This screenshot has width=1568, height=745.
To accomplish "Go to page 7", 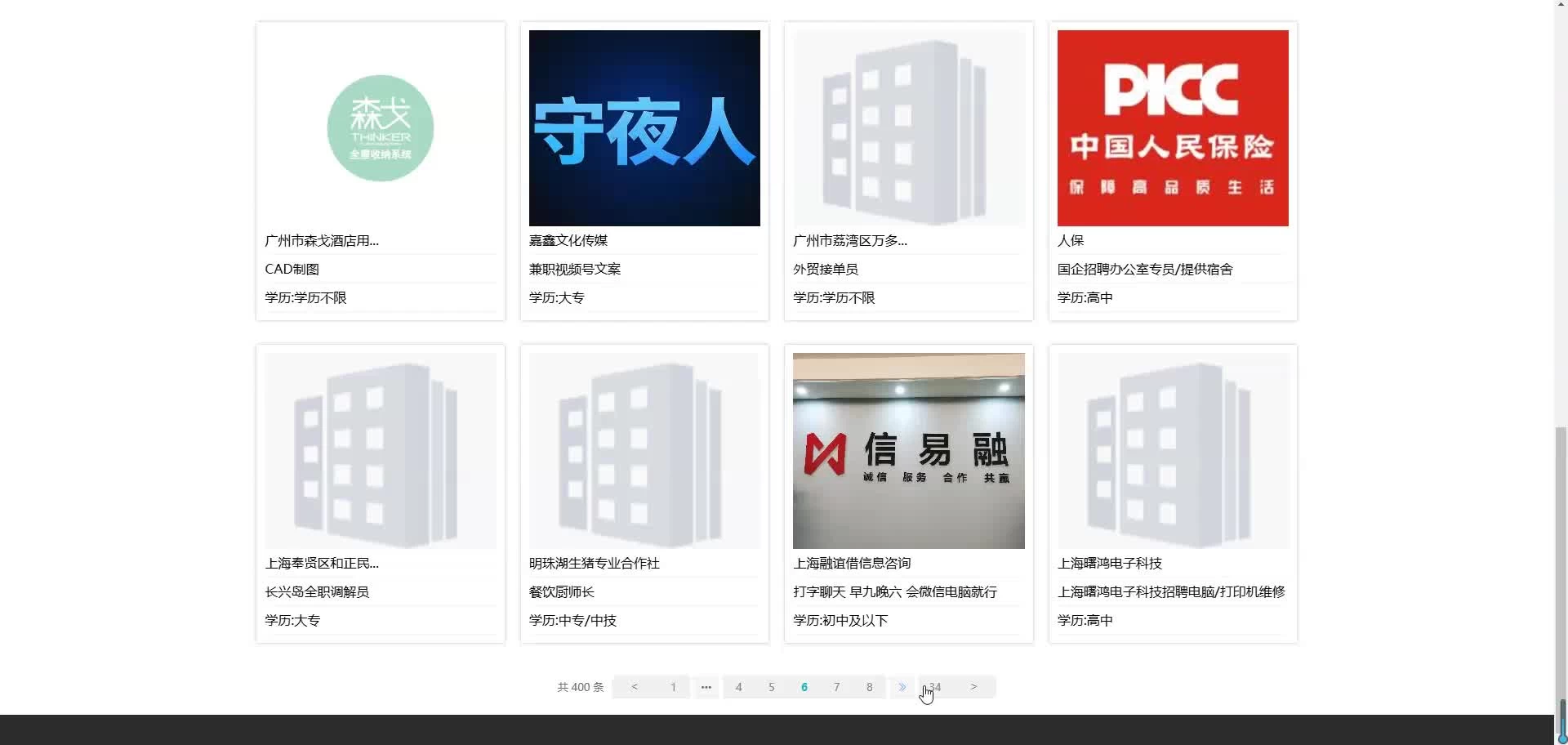I will coord(837,687).
